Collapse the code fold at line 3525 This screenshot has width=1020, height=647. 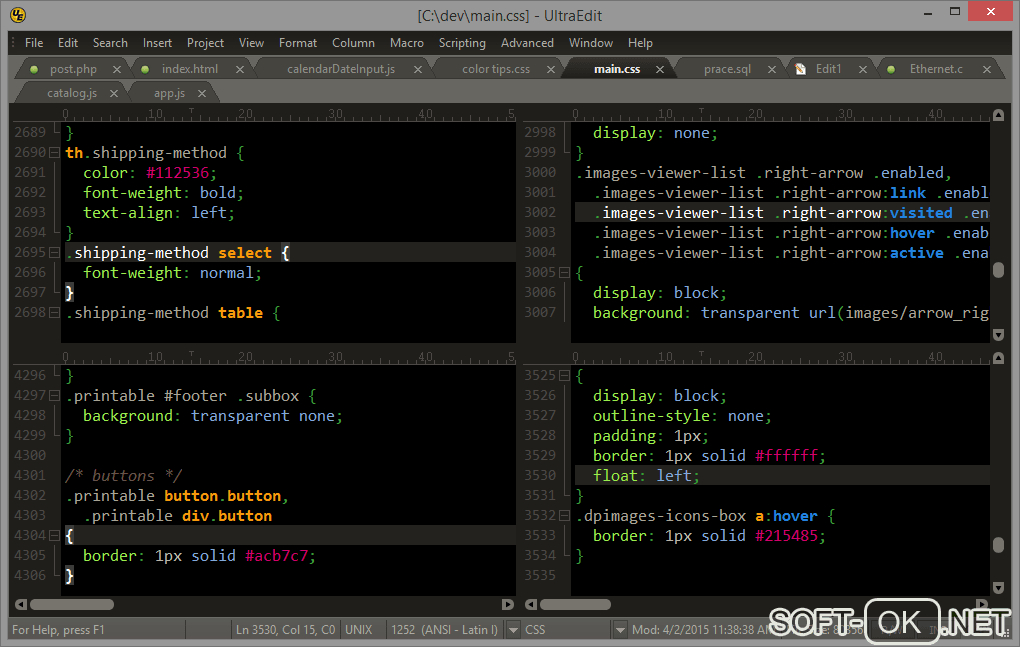coord(564,375)
